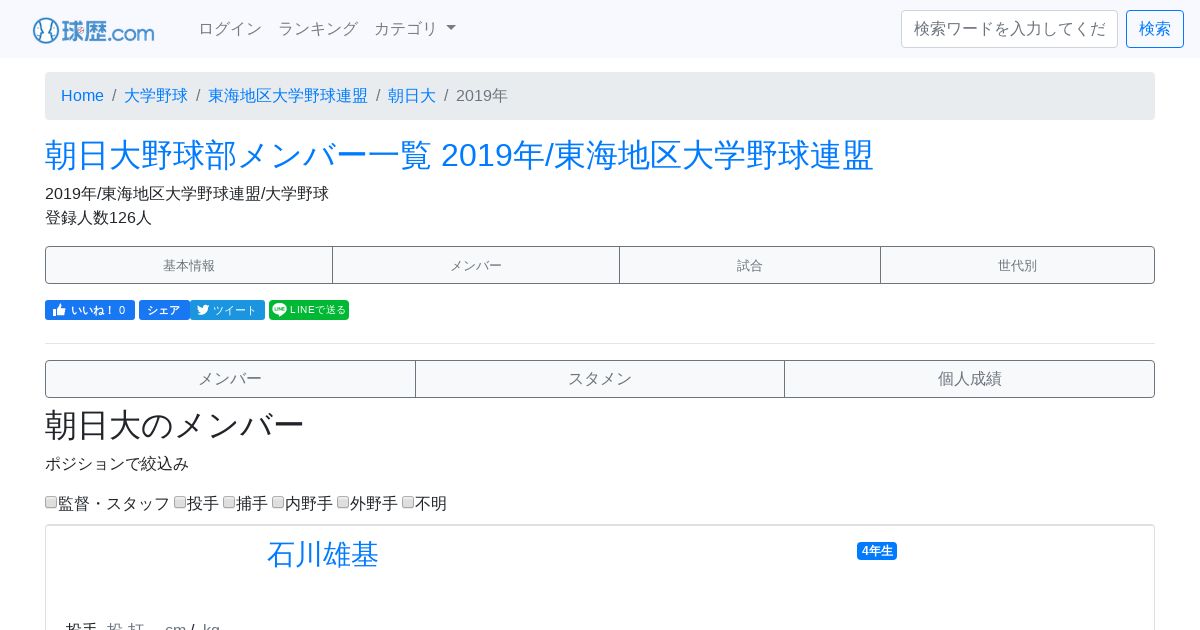Image resolution: width=1200 pixels, height=630 pixels.
Task: Switch to the 基本情報 tab
Action: (189, 265)
